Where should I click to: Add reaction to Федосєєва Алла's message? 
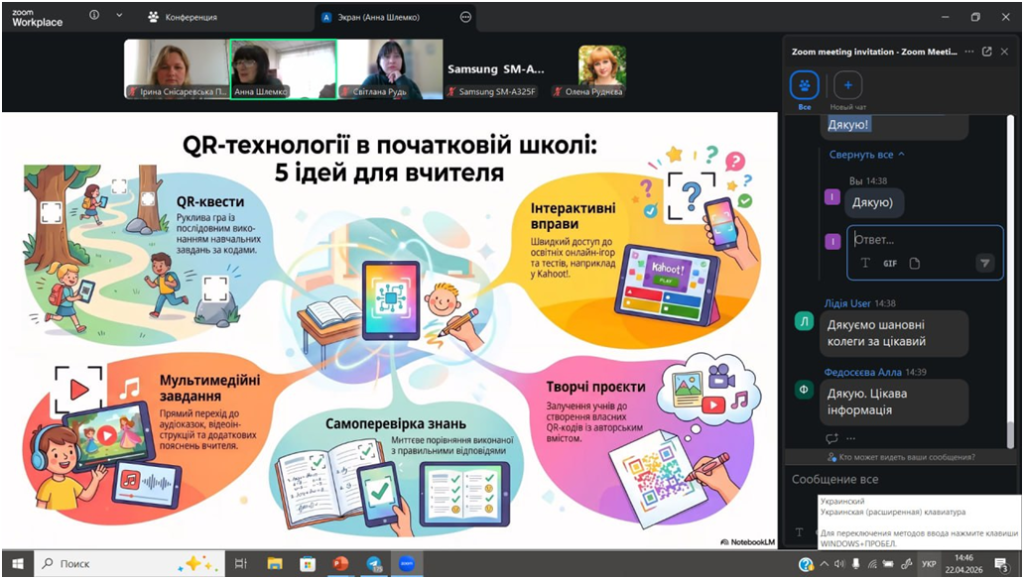tap(831, 438)
